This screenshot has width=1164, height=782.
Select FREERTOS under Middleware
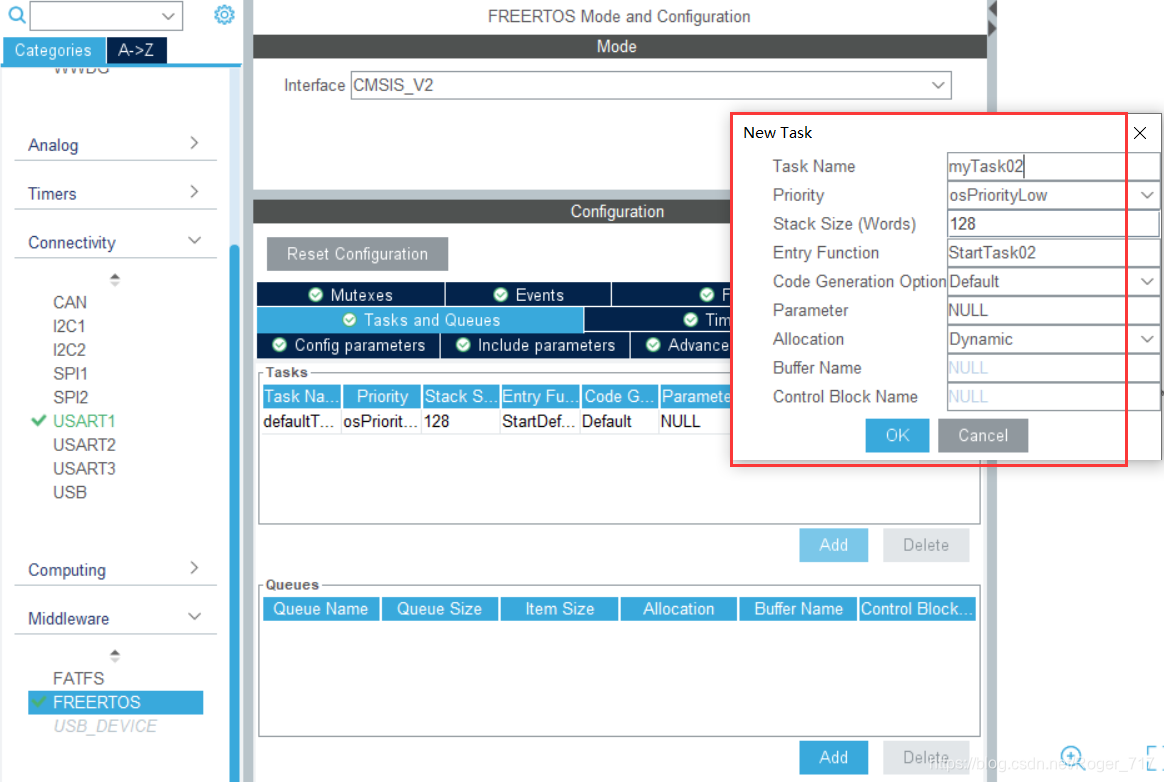tap(116, 703)
